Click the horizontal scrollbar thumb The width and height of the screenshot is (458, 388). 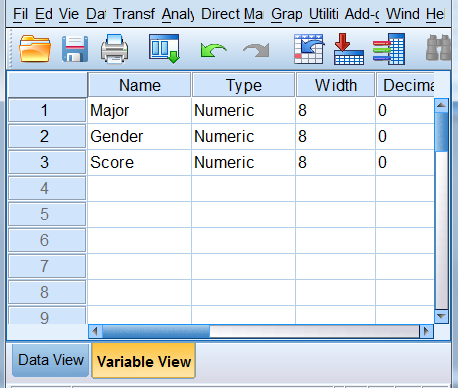[x=156, y=331]
